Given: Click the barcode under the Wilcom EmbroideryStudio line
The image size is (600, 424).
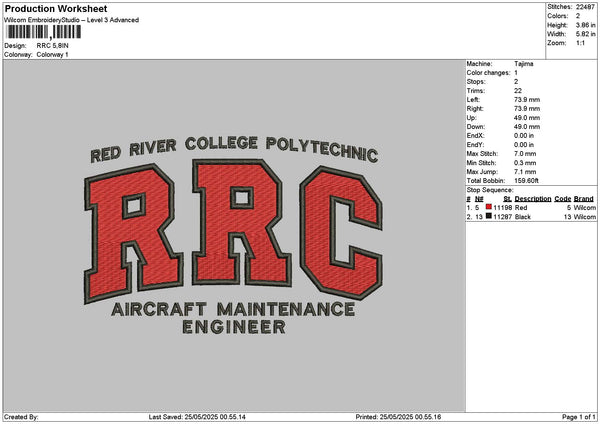Looking at the screenshot, I should (44, 33).
